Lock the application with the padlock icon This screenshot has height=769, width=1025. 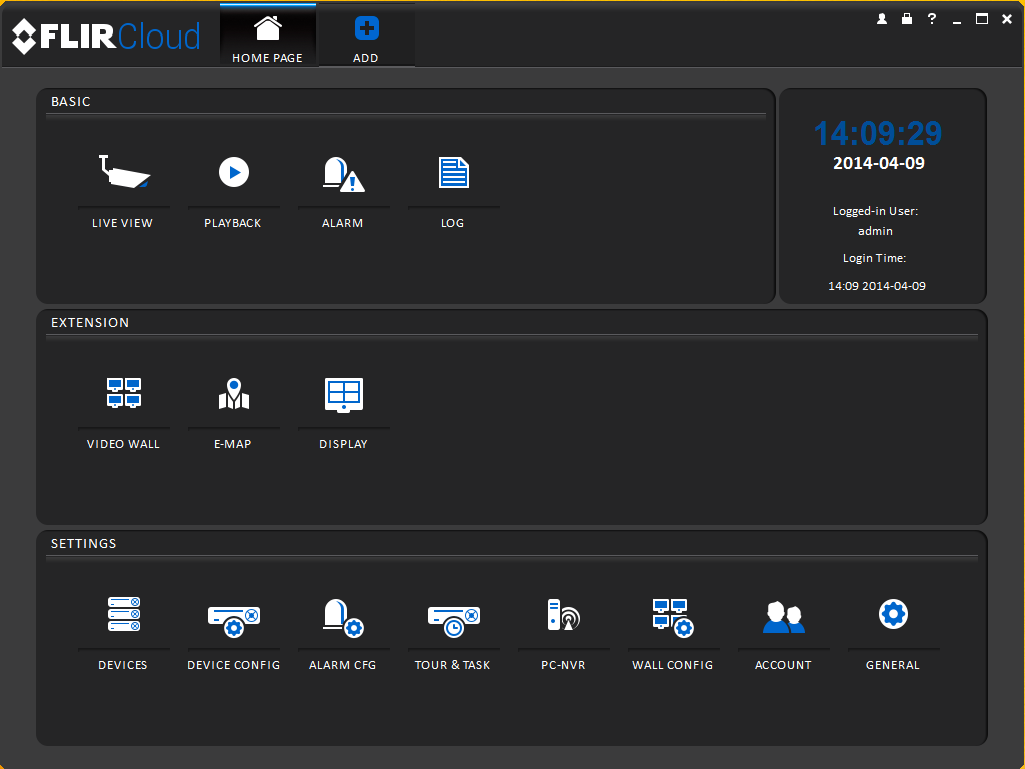coord(907,19)
